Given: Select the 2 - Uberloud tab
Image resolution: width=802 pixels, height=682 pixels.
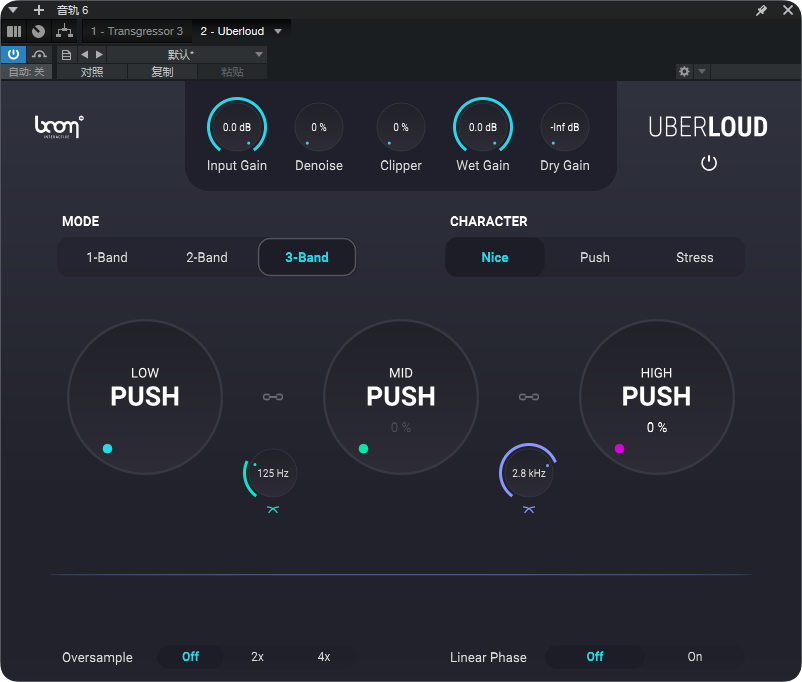Looking at the screenshot, I should 232,31.
